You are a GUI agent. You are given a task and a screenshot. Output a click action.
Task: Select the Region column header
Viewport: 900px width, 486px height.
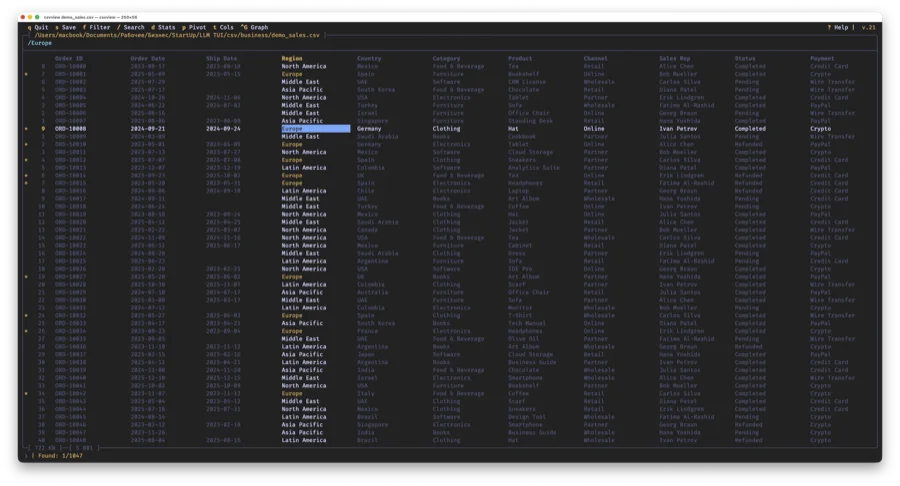click(x=293, y=59)
